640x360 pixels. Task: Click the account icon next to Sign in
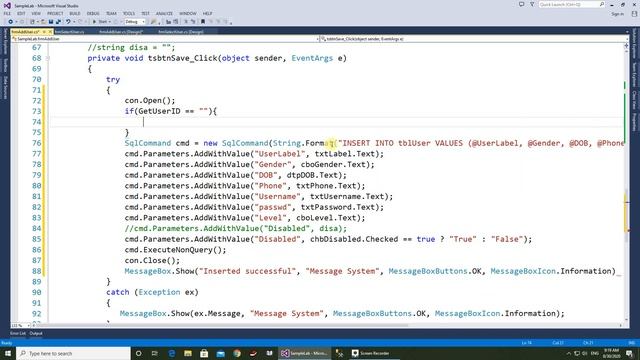pyautogui.click(x=634, y=13)
